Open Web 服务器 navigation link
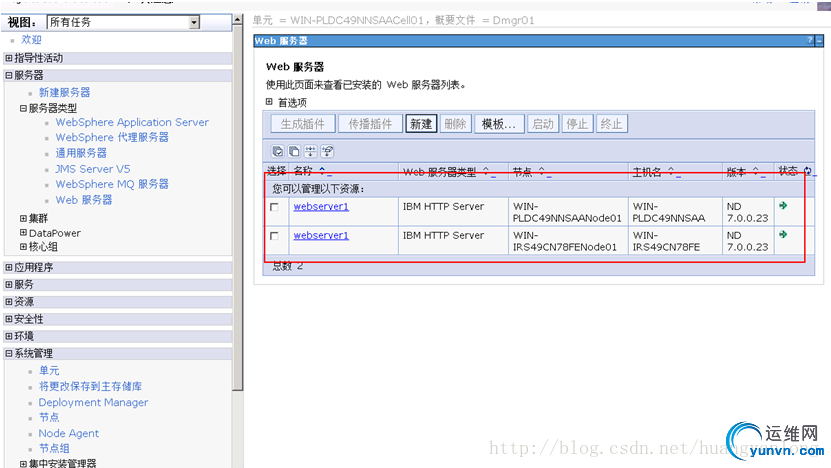 pyautogui.click(x=84, y=200)
